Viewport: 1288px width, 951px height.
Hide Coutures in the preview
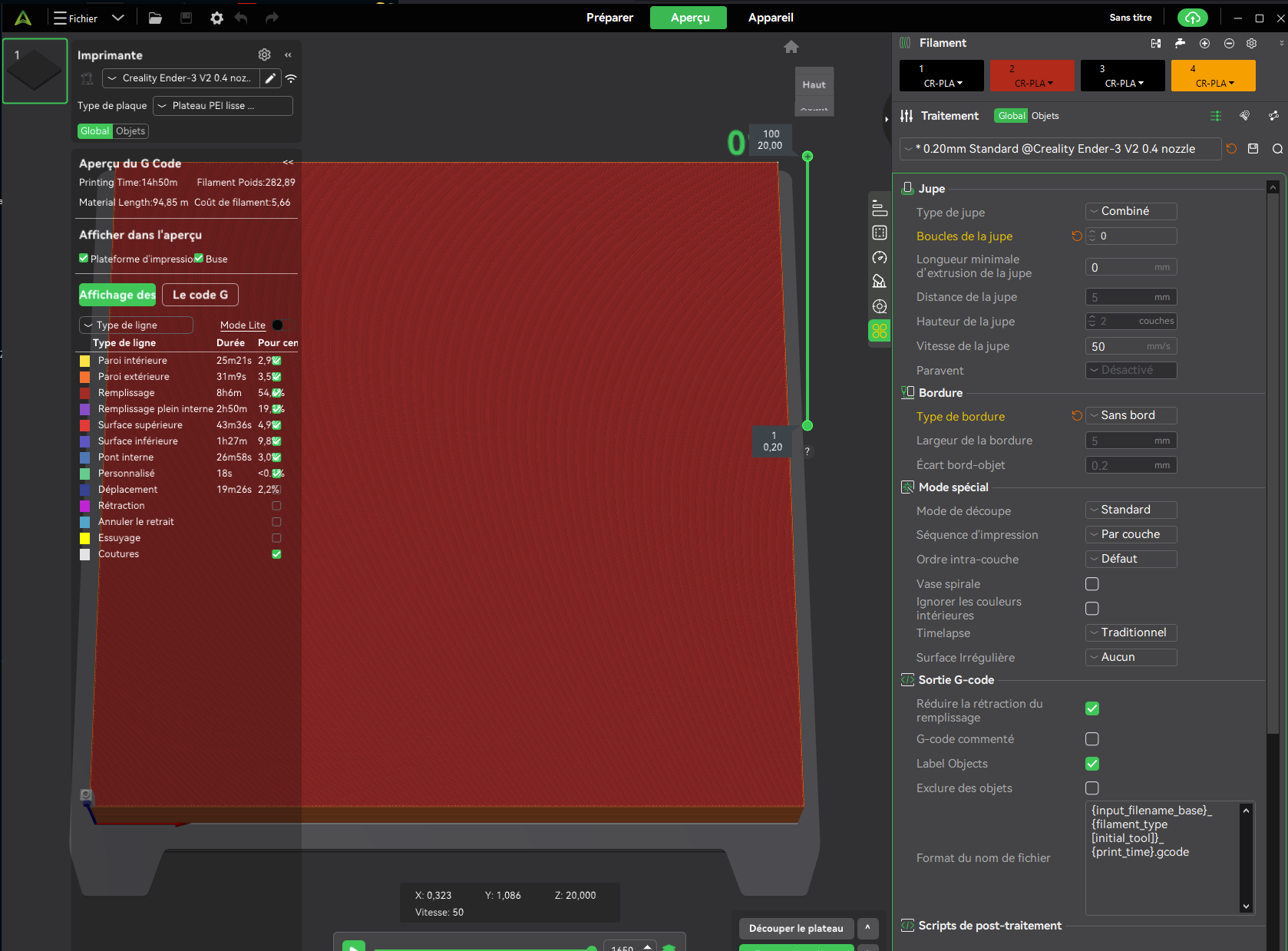276,554
